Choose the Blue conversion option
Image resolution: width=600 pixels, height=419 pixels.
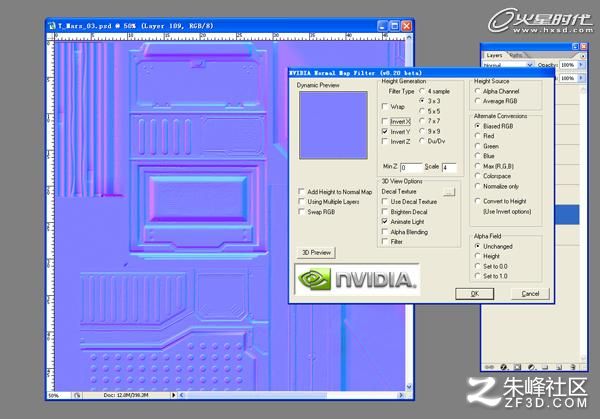(x=477, y=156)
